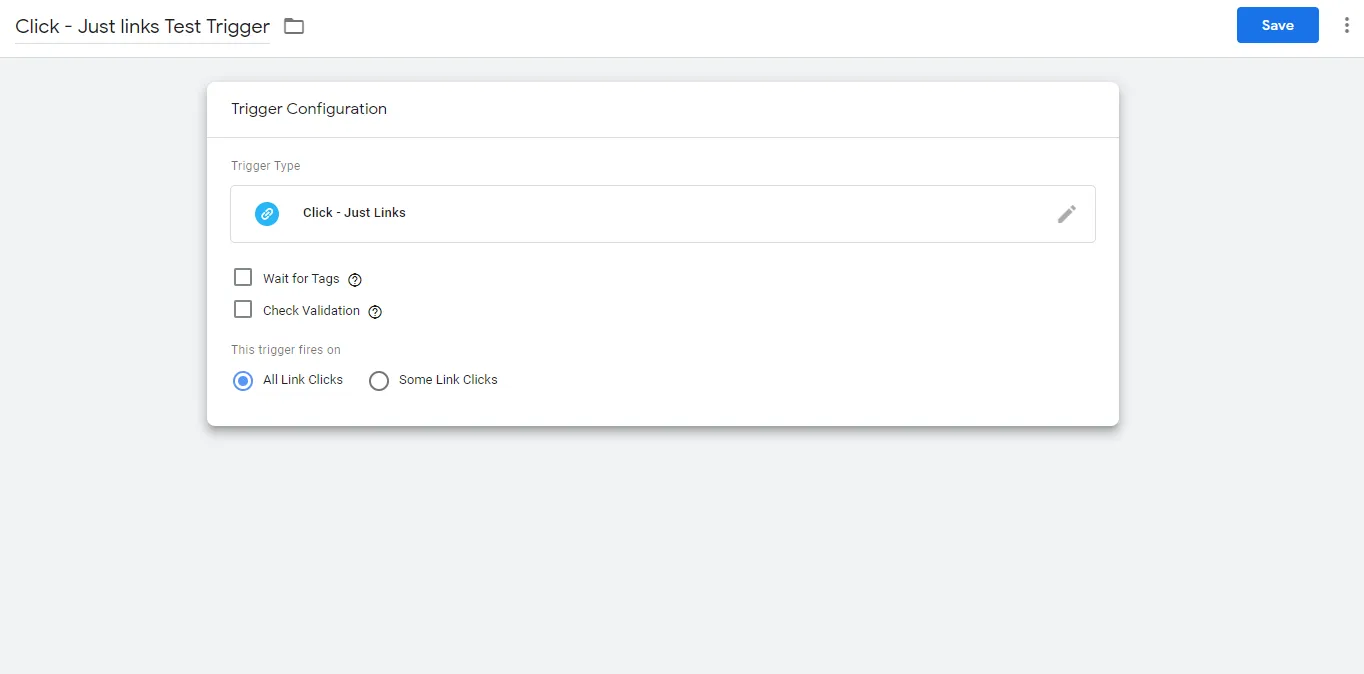1364x674 pixels.
Task: Click the Trigger Configuration heading
Action: pyautogui.click(x=309, y=109)
